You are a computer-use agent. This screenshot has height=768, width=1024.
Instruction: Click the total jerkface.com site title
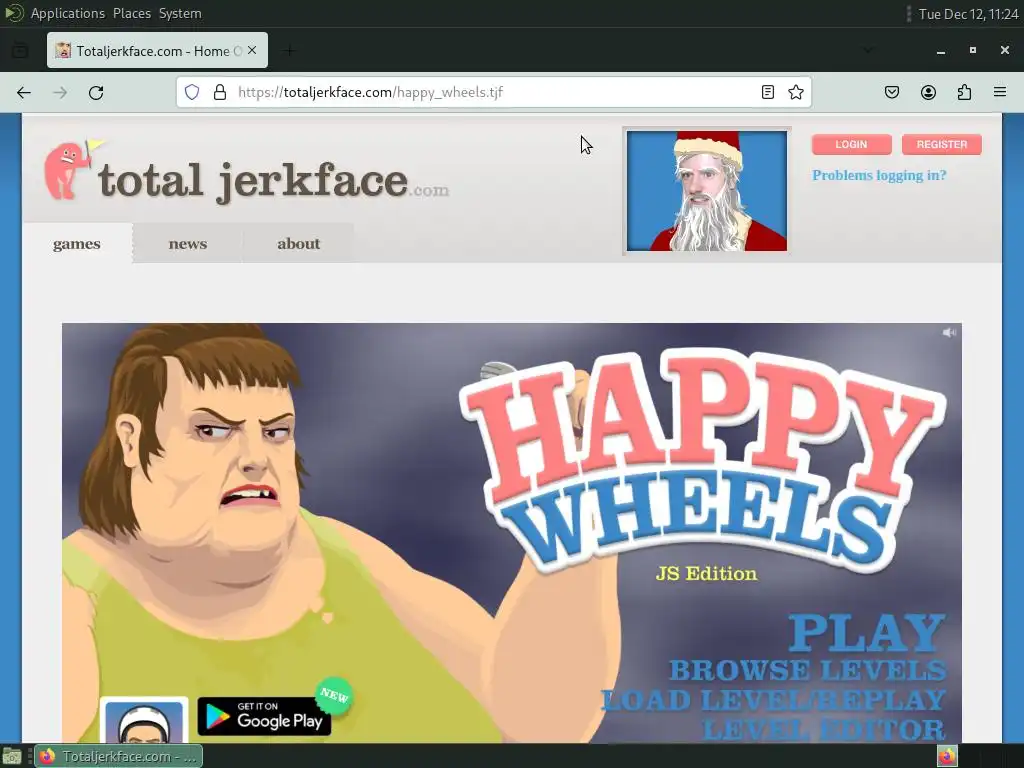tap(273, 181)
